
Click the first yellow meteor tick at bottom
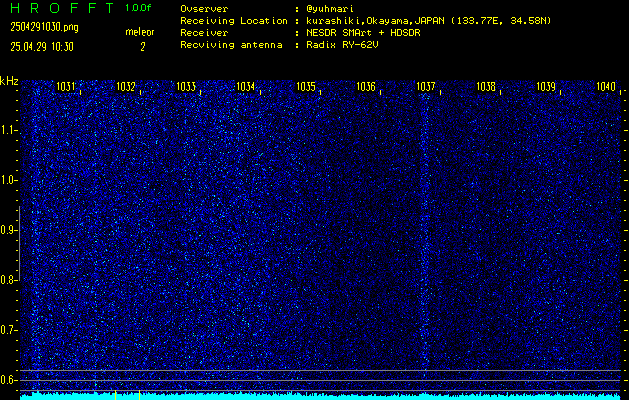116,395
